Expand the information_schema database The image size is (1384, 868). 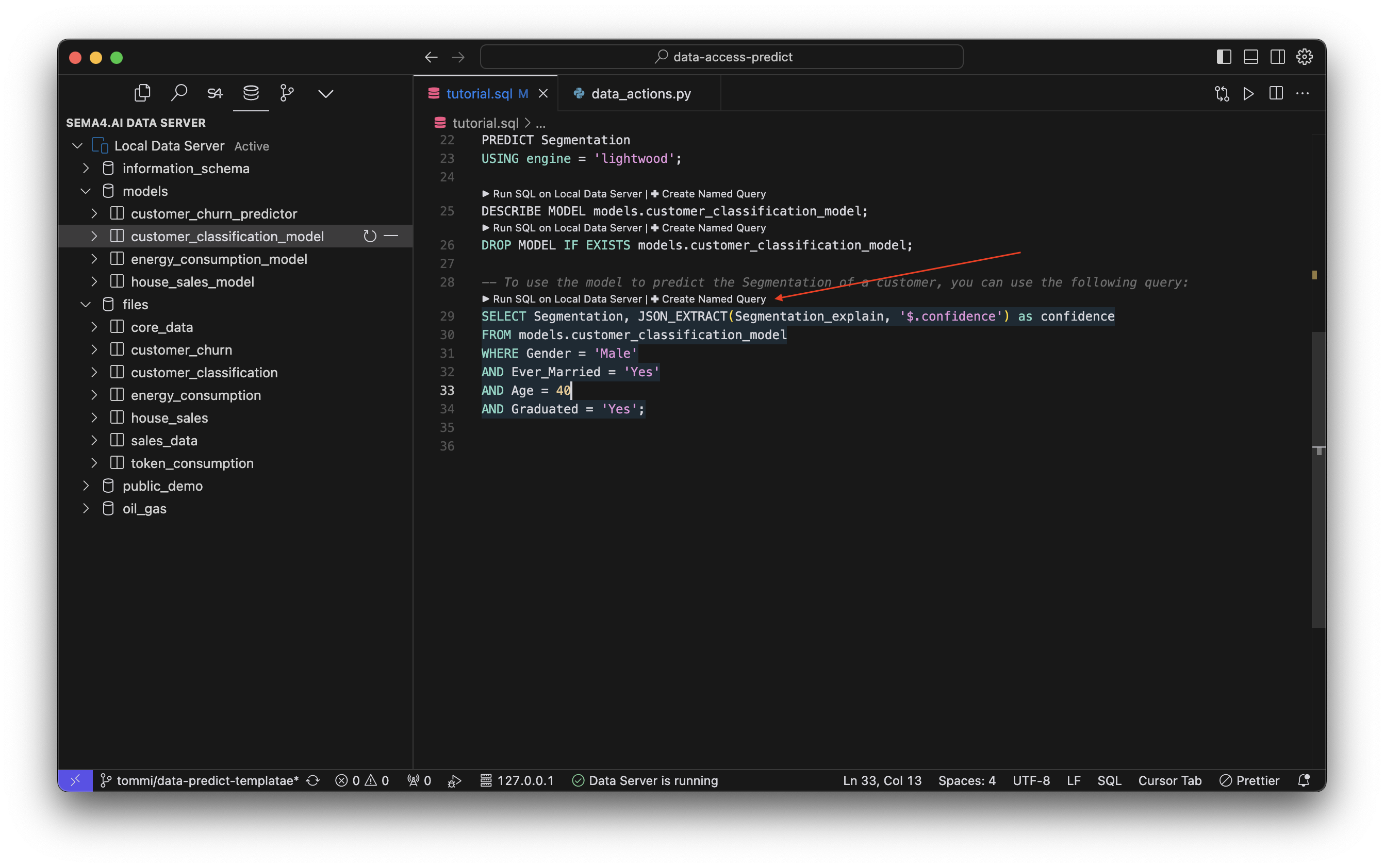point(86,168)
